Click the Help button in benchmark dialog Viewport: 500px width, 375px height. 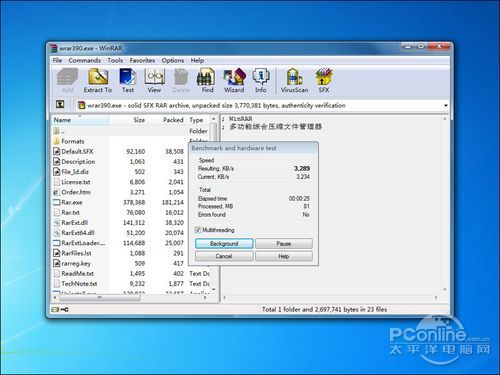pos(284,256)
